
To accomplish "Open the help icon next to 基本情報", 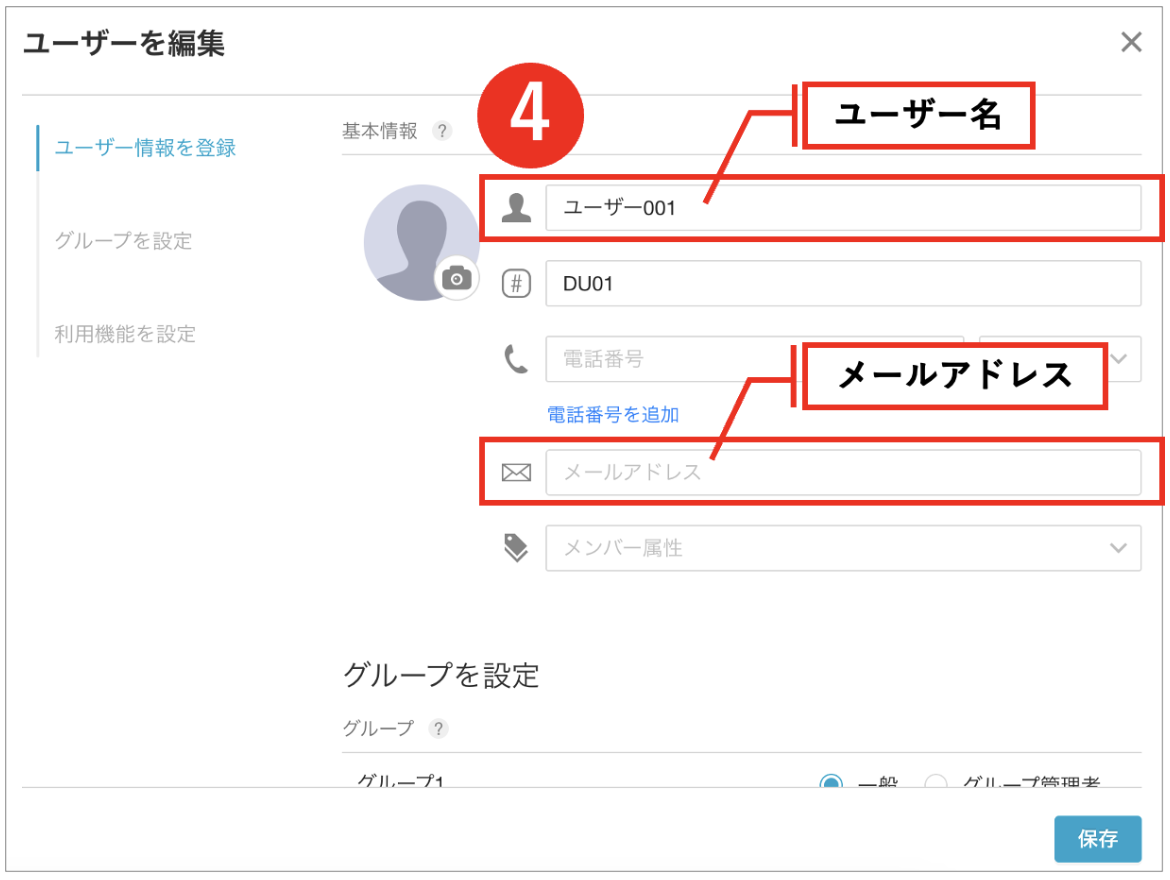I will click(442, 131).
